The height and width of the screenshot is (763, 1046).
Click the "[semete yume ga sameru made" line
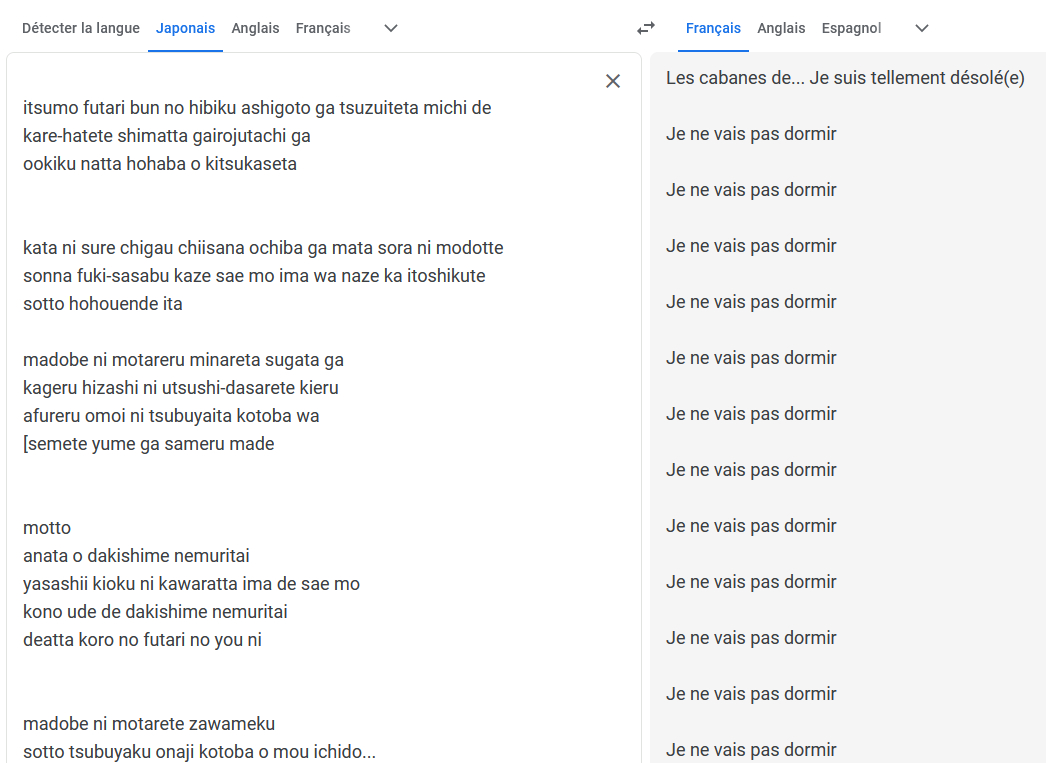pos(148,444)
